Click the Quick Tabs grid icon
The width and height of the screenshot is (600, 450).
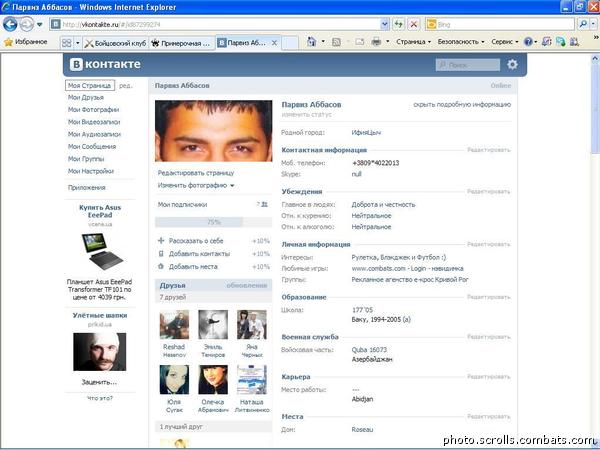(67, 43)
